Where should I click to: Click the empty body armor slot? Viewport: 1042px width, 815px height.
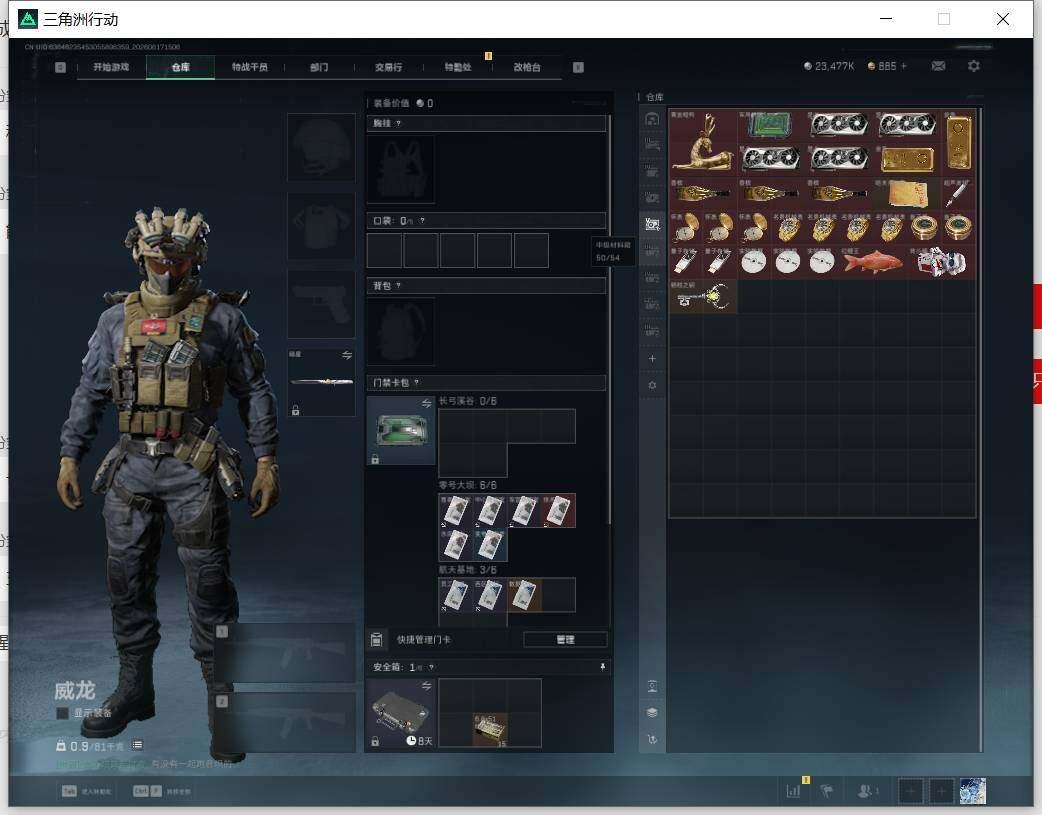321,227
